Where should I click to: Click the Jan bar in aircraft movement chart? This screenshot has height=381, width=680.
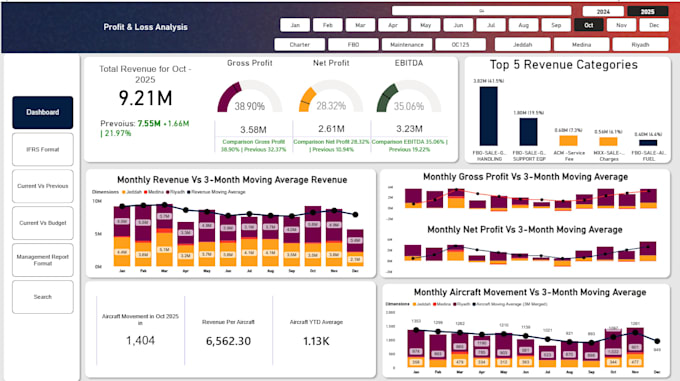click(x=416, y=348)
